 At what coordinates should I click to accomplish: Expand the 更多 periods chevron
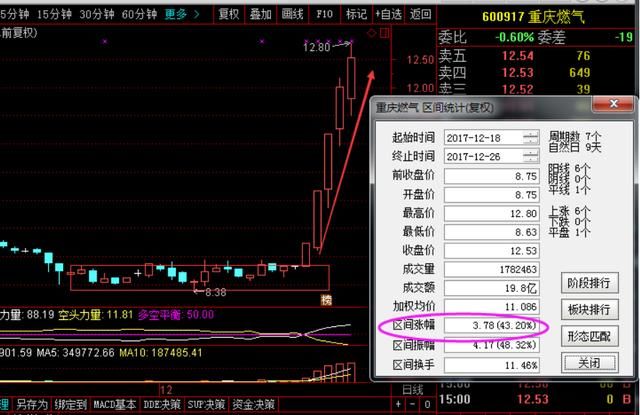coord(197,15)
